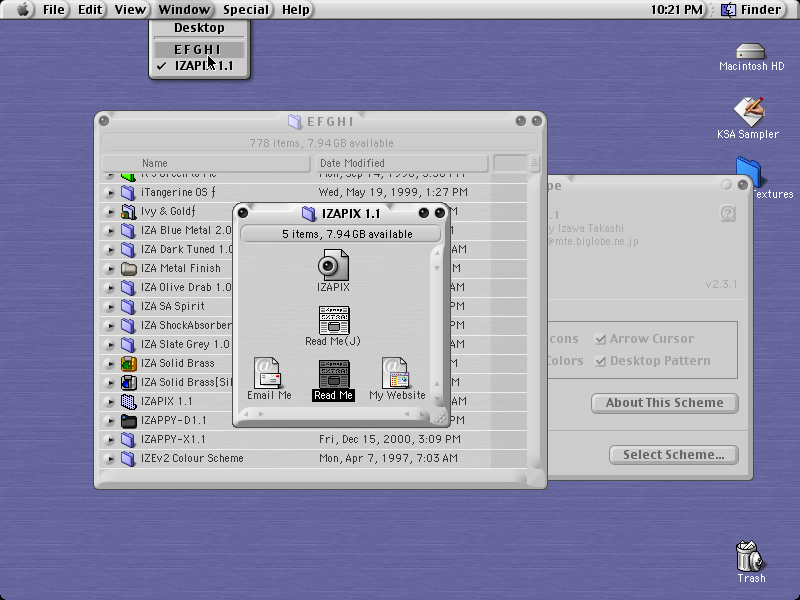Click the IZAPIX 1.1 vertical scrollbar
The height and width of the screenshot is (600, 800).
pos(436,326)
